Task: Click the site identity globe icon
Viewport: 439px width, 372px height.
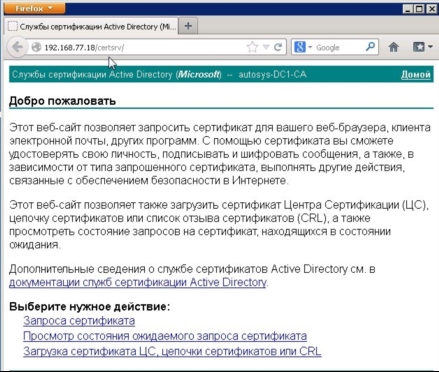Action: coord(36,47)
